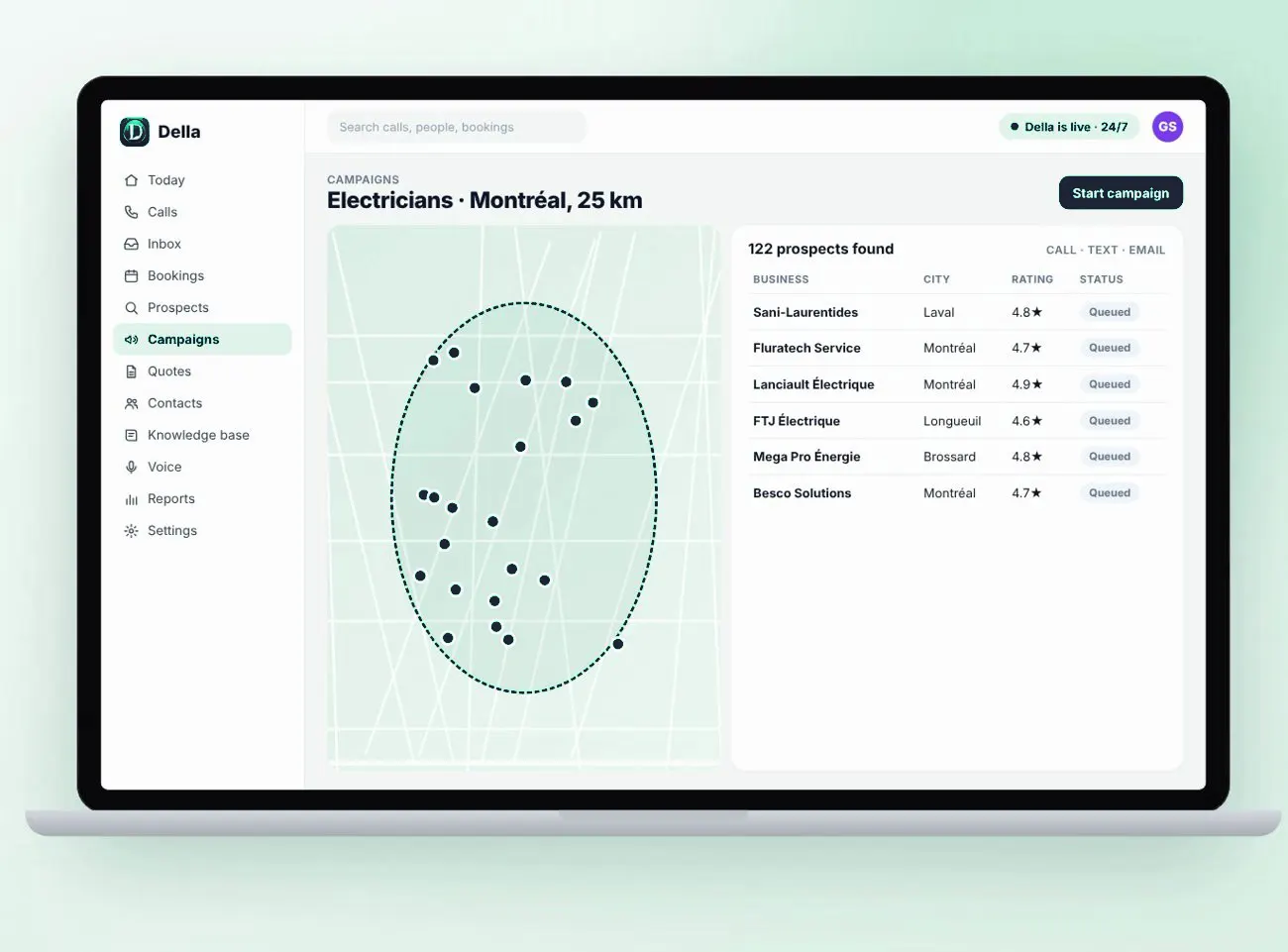Click Queued status for Lanciault Électrique

coord(1110,384)
